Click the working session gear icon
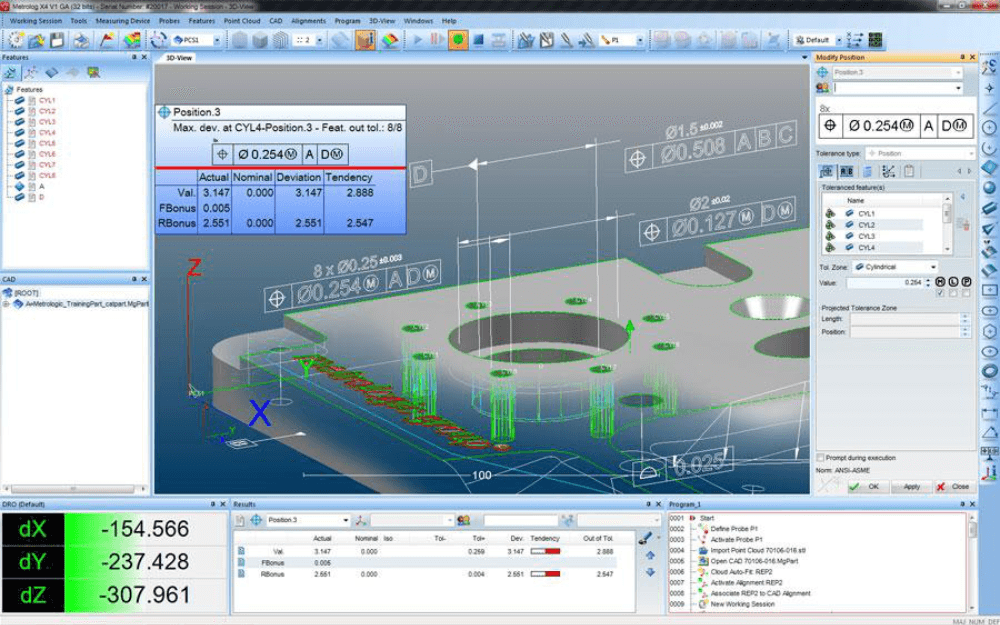1000x625 pixels. pyautogui.click(x=15, y=41)
